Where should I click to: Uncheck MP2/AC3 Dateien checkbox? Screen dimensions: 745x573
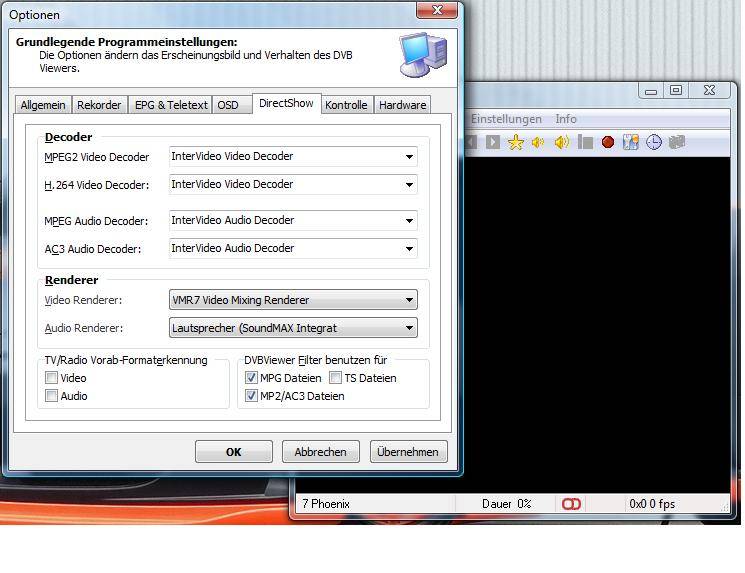click(x=251, y=396)
